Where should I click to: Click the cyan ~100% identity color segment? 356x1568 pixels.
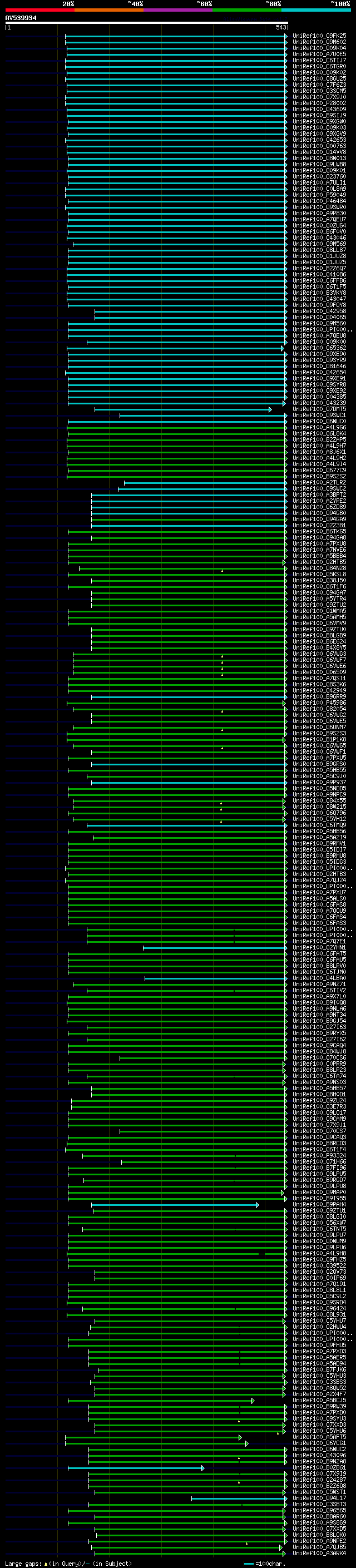click(x=317, y=10)
